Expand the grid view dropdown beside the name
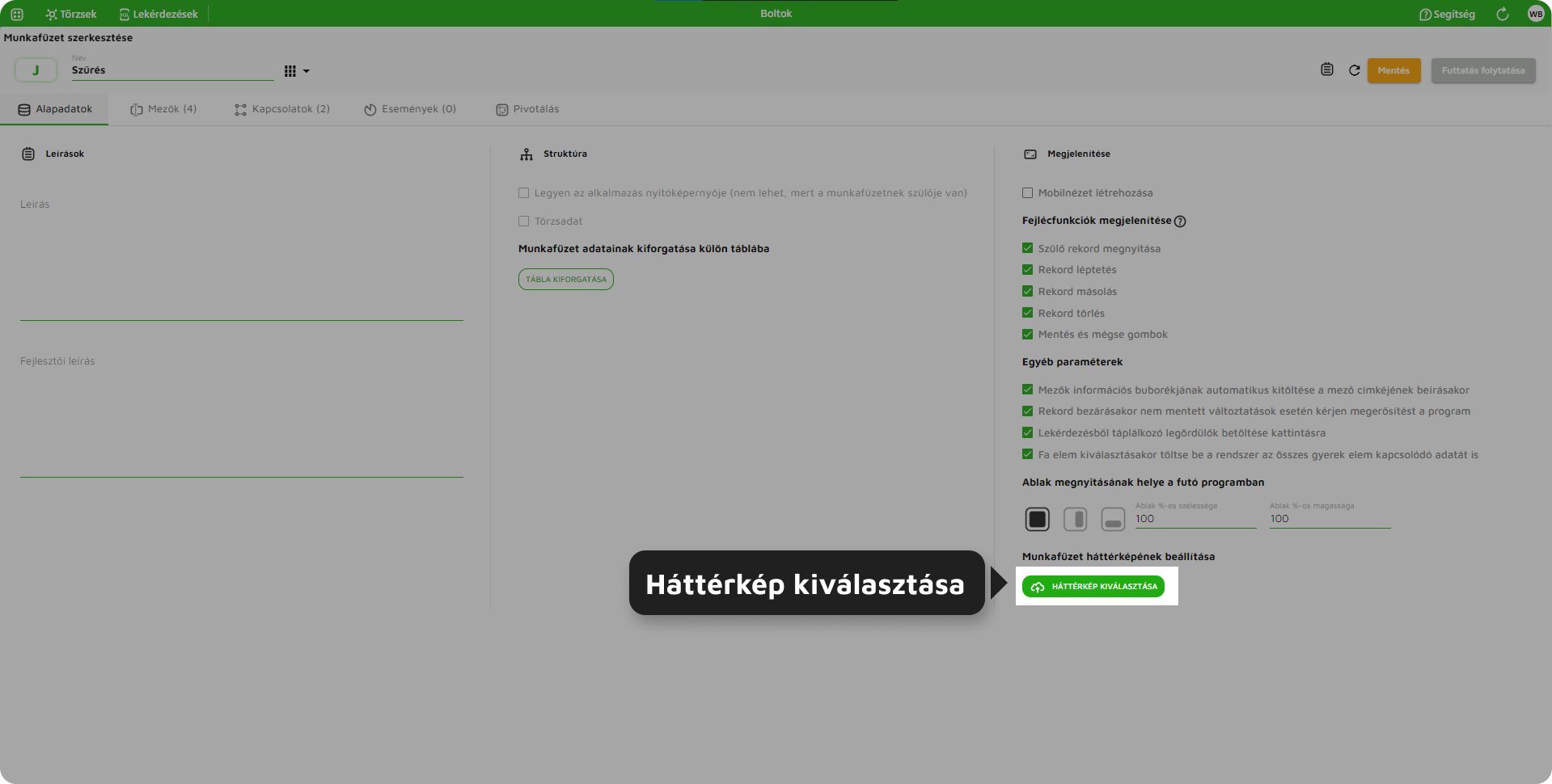Viewport: 1552px width, 784px height. (x=297, y=71)
